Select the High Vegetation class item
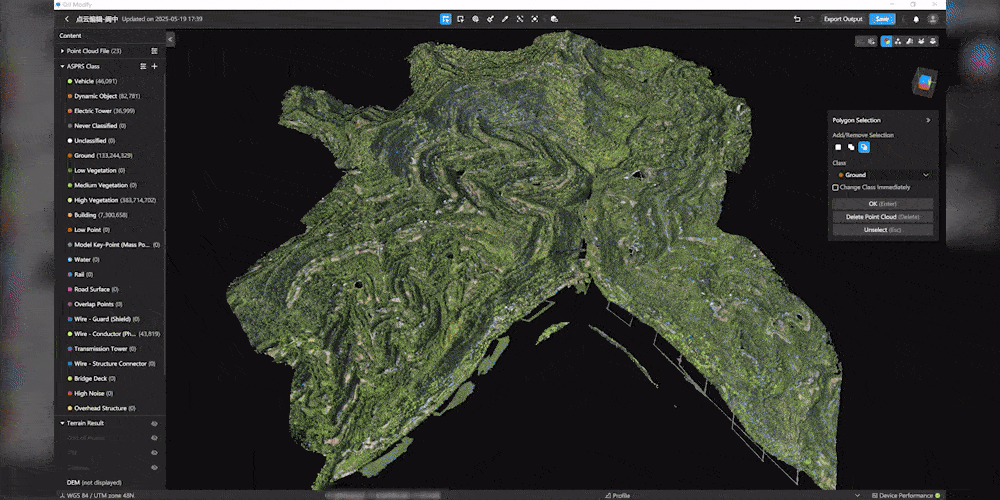Screen dimensions: 1000x500 click(111, 200)
